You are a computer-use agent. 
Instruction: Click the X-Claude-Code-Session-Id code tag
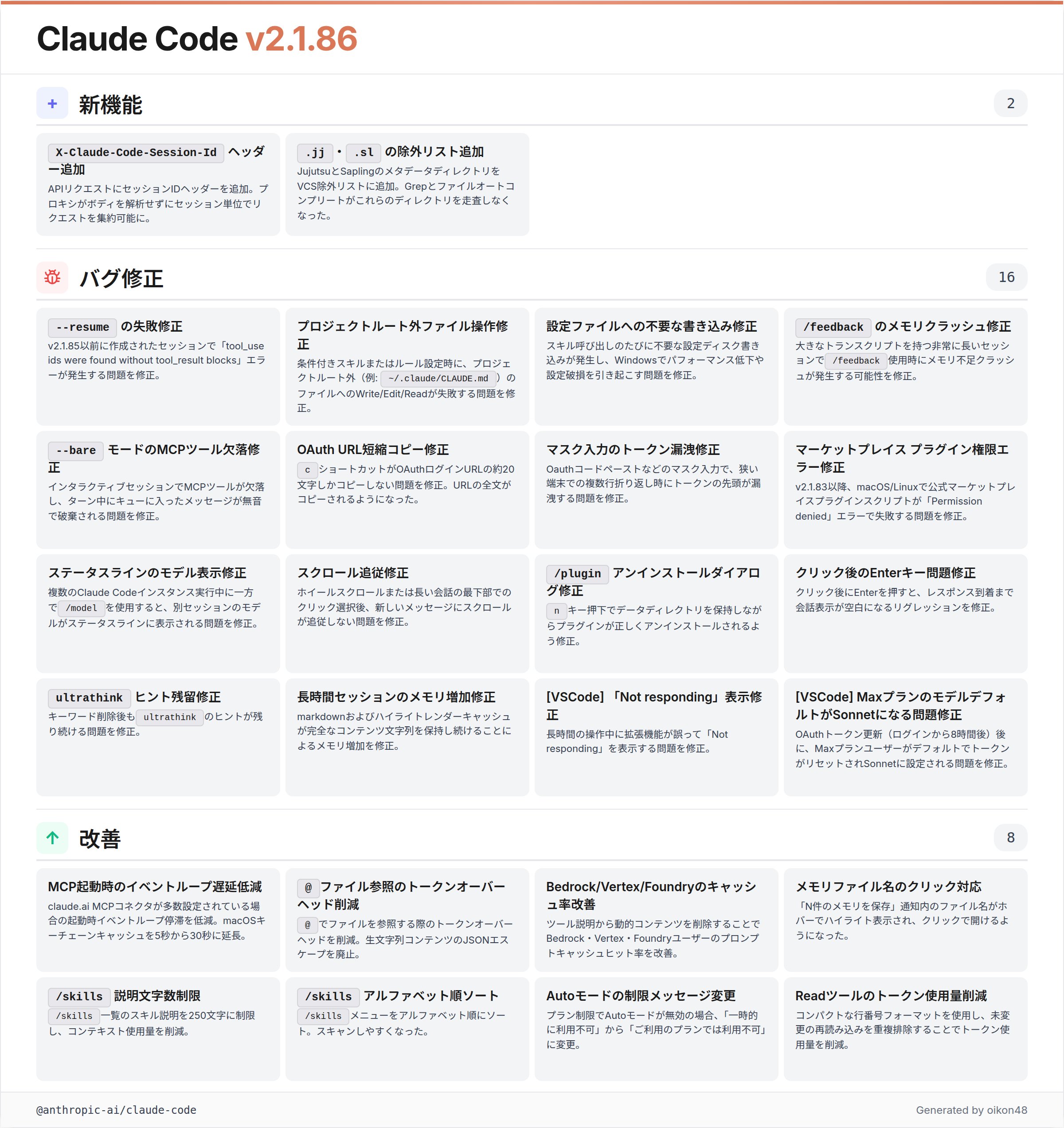[136, 153]
